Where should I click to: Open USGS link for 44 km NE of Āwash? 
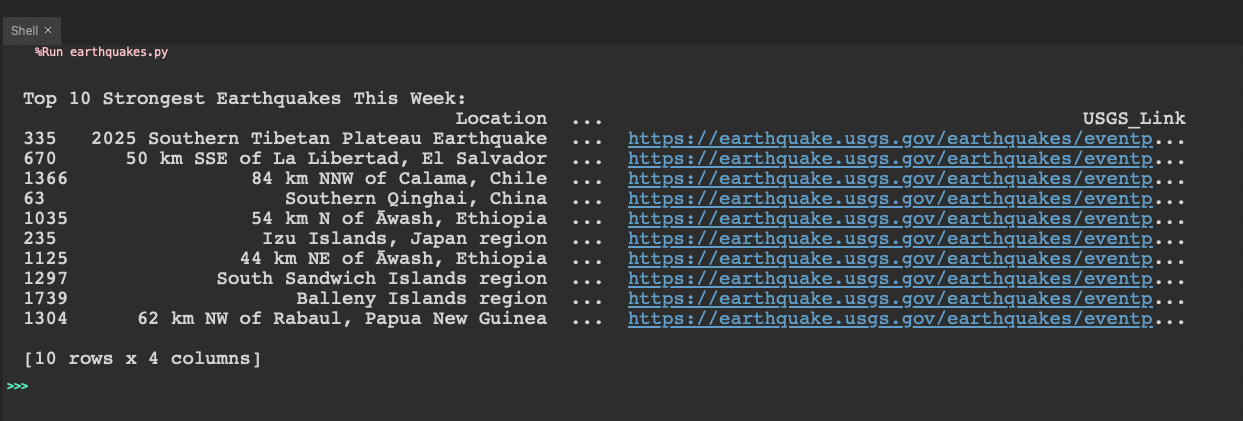(890, 258)
